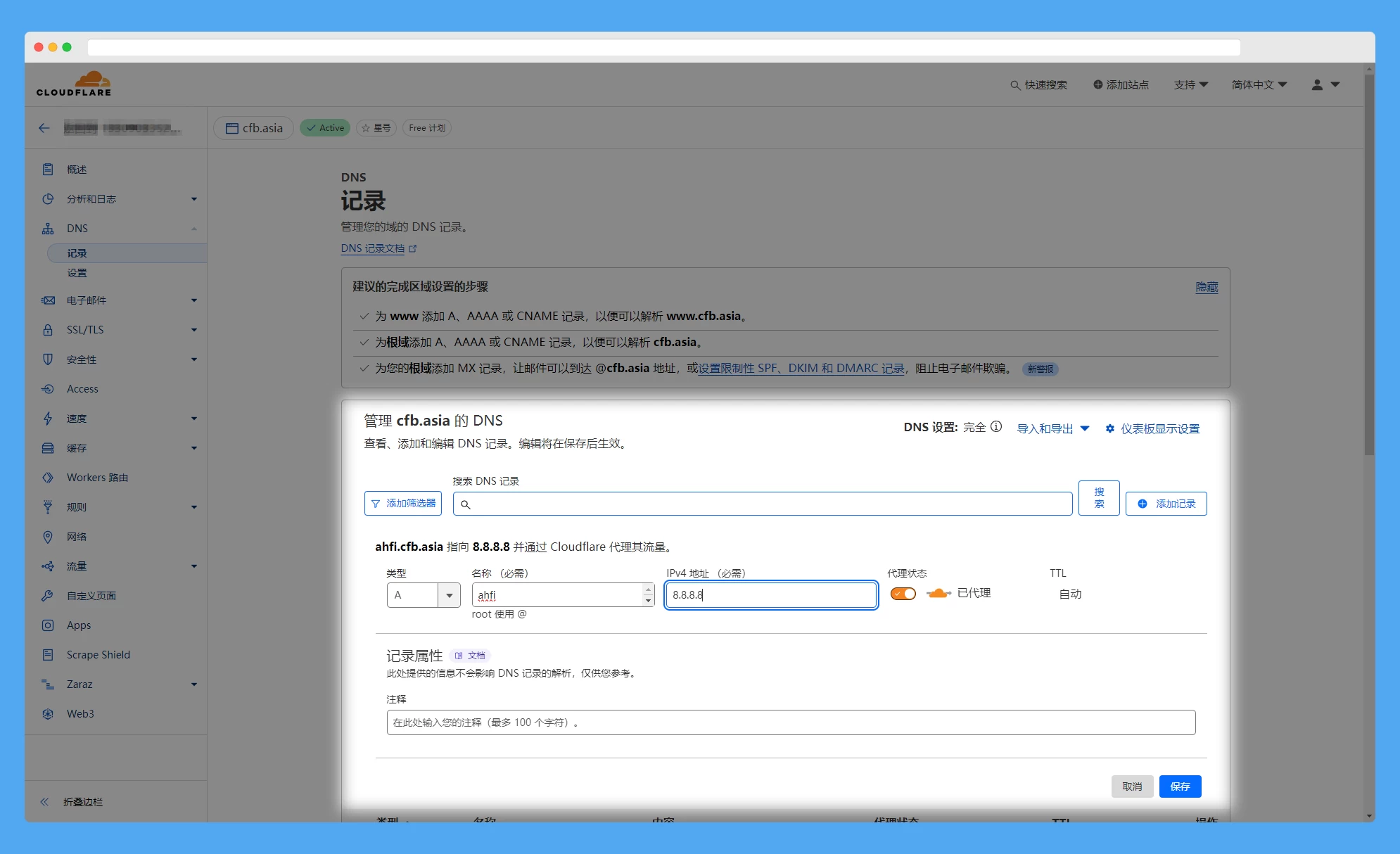Click the DNS settings info icon
The width and height of the screenshot is (1400, 854).
point(996,427)
